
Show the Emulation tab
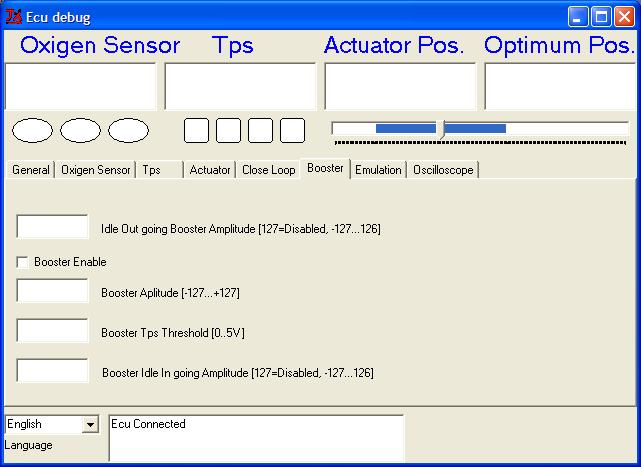point(378,170)
